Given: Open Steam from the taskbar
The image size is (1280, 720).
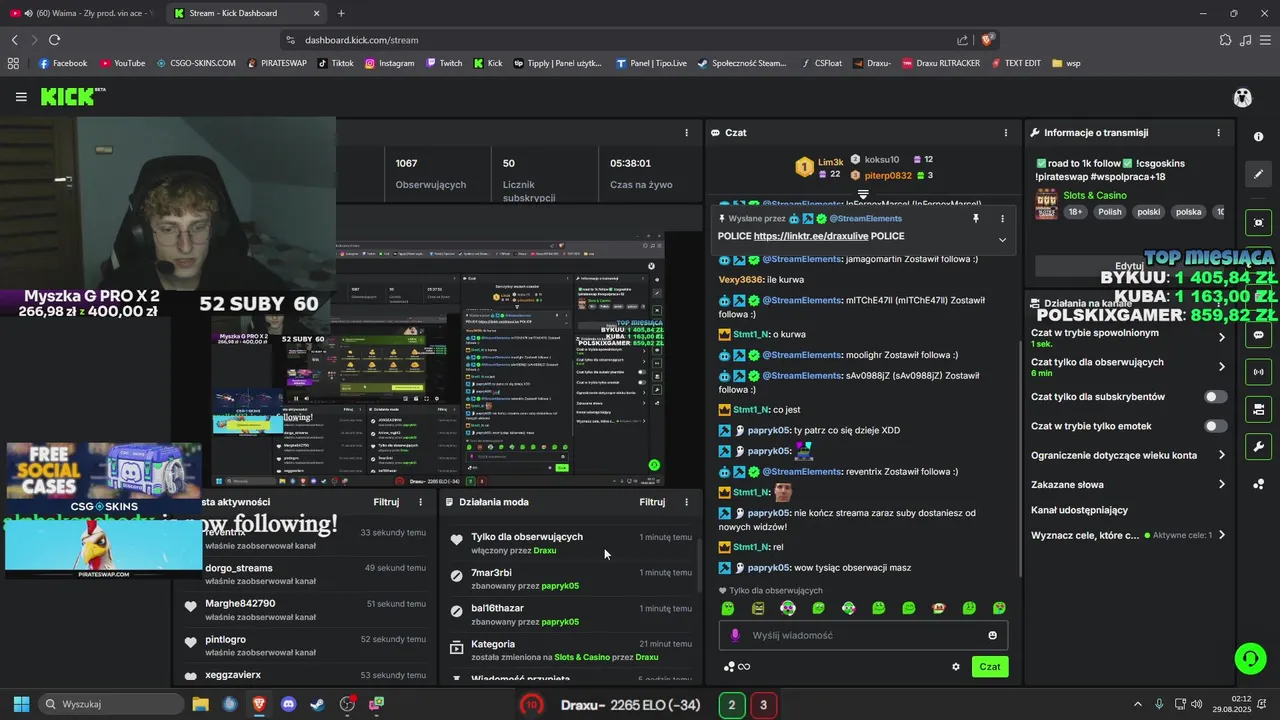Looking at the screenshot, I should (x=317, y=705).
